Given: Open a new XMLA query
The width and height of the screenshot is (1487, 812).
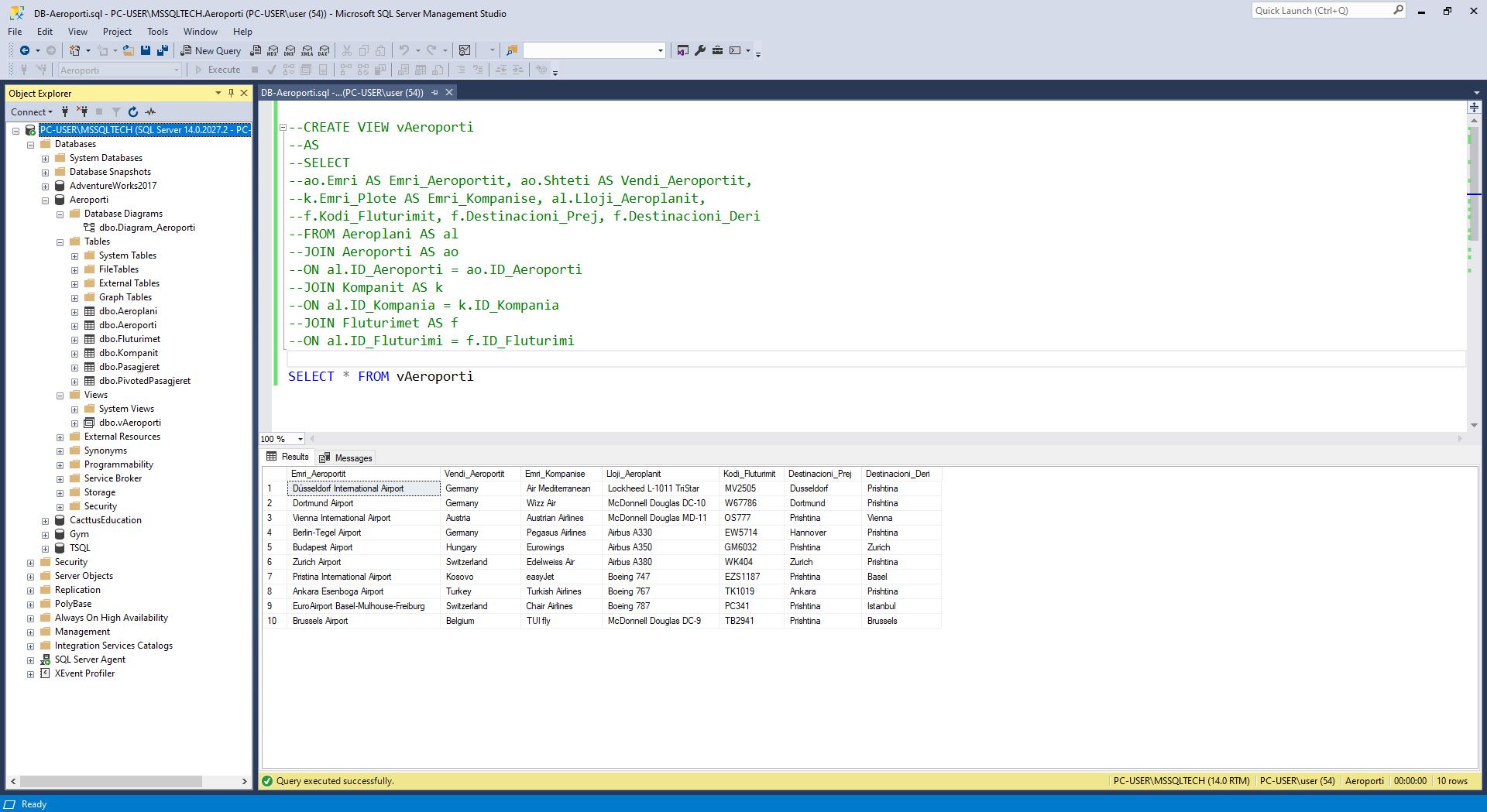Looking at the screenshot, I should coord(307,50).
